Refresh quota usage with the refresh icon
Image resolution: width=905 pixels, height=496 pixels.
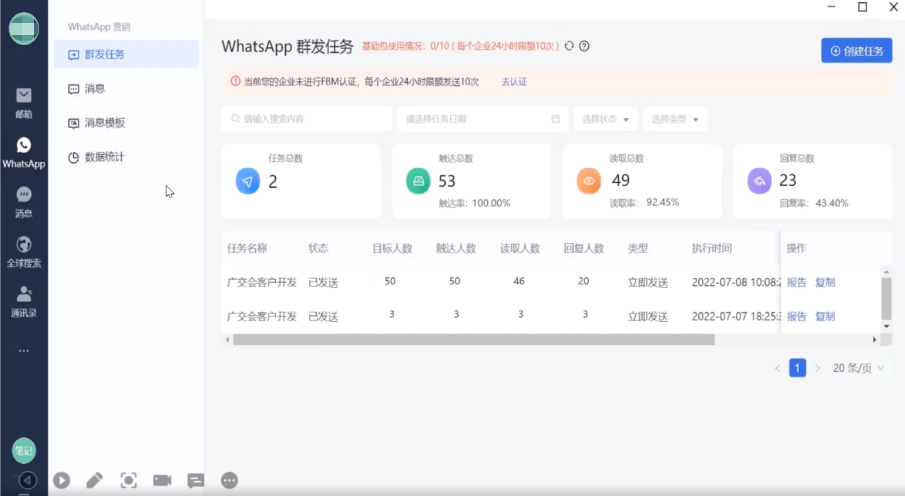(569, 46)
